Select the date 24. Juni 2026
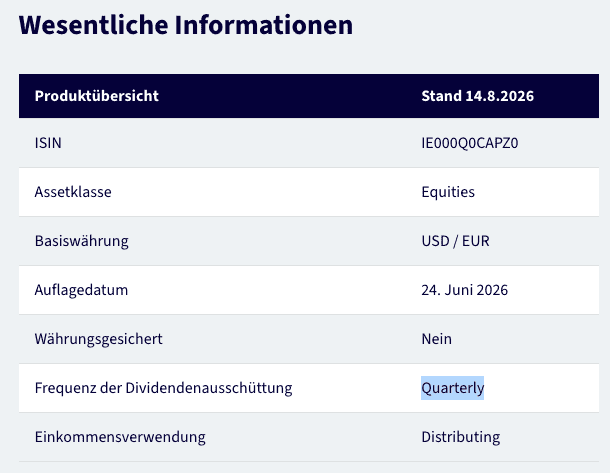Image resolution: width=610 pixels, height=473 pixels. [465, 290]
